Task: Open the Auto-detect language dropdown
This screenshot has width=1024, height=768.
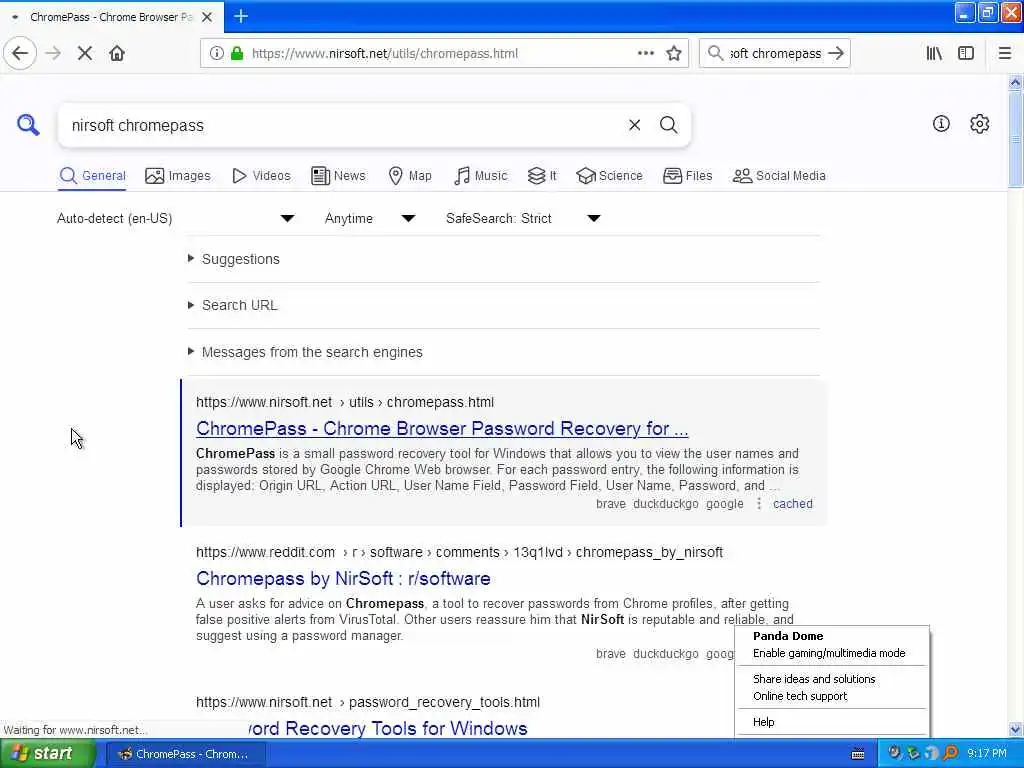Action: (176, 218)
